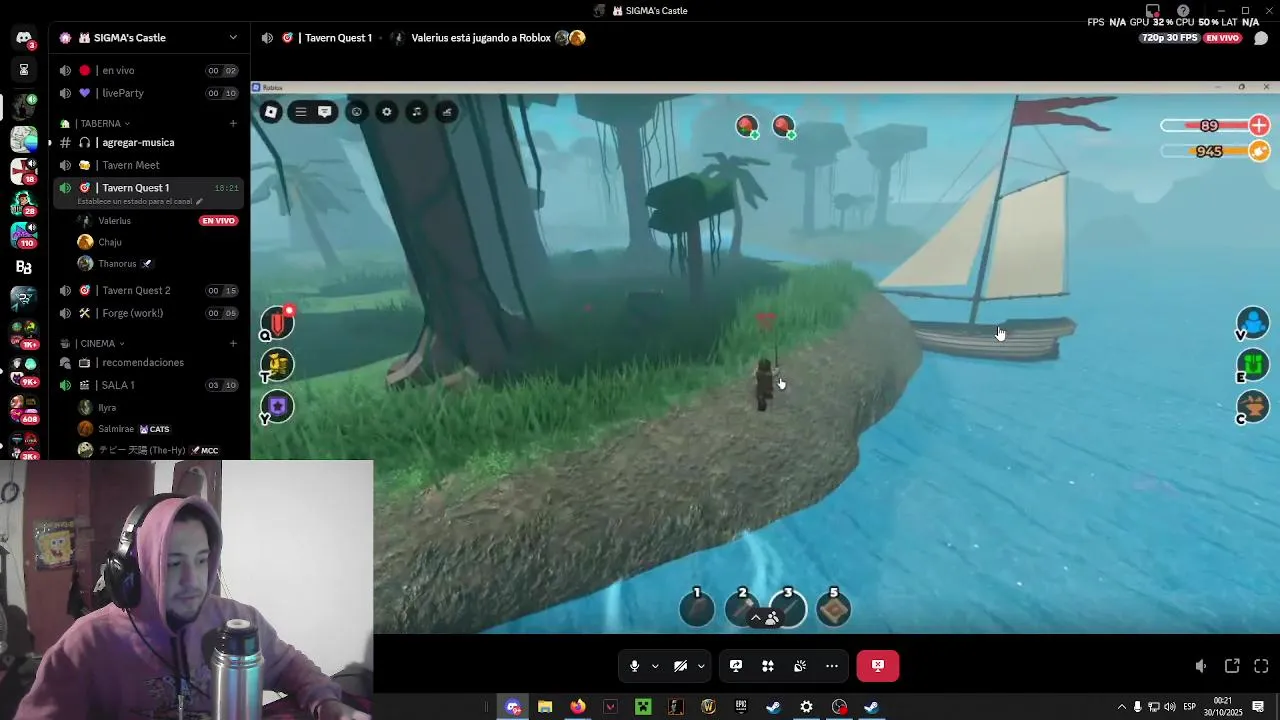
Task: Open more options ellipsis in call bar
Action: (832, 666)
